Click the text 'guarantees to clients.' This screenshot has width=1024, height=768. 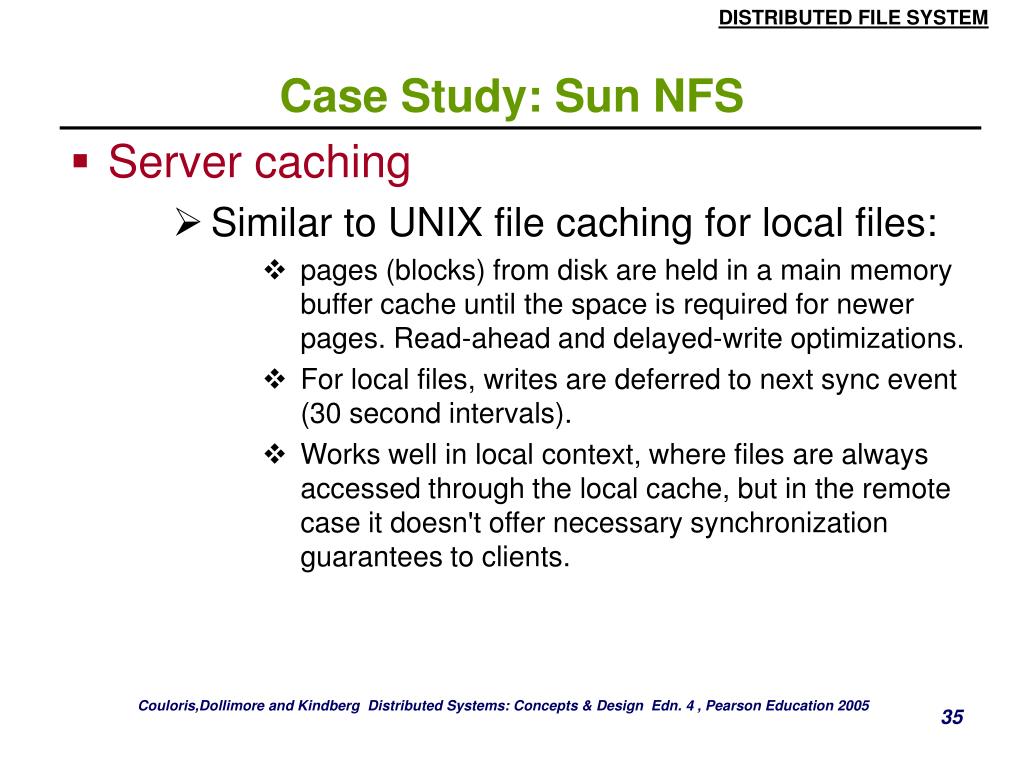click(x=435, y=557)
